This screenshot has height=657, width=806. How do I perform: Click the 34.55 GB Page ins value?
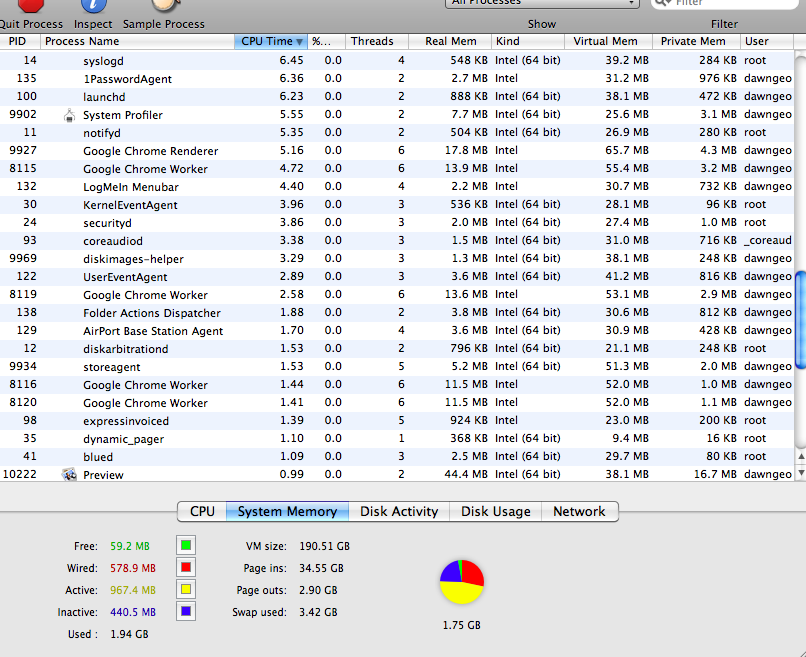pos(321,568)
